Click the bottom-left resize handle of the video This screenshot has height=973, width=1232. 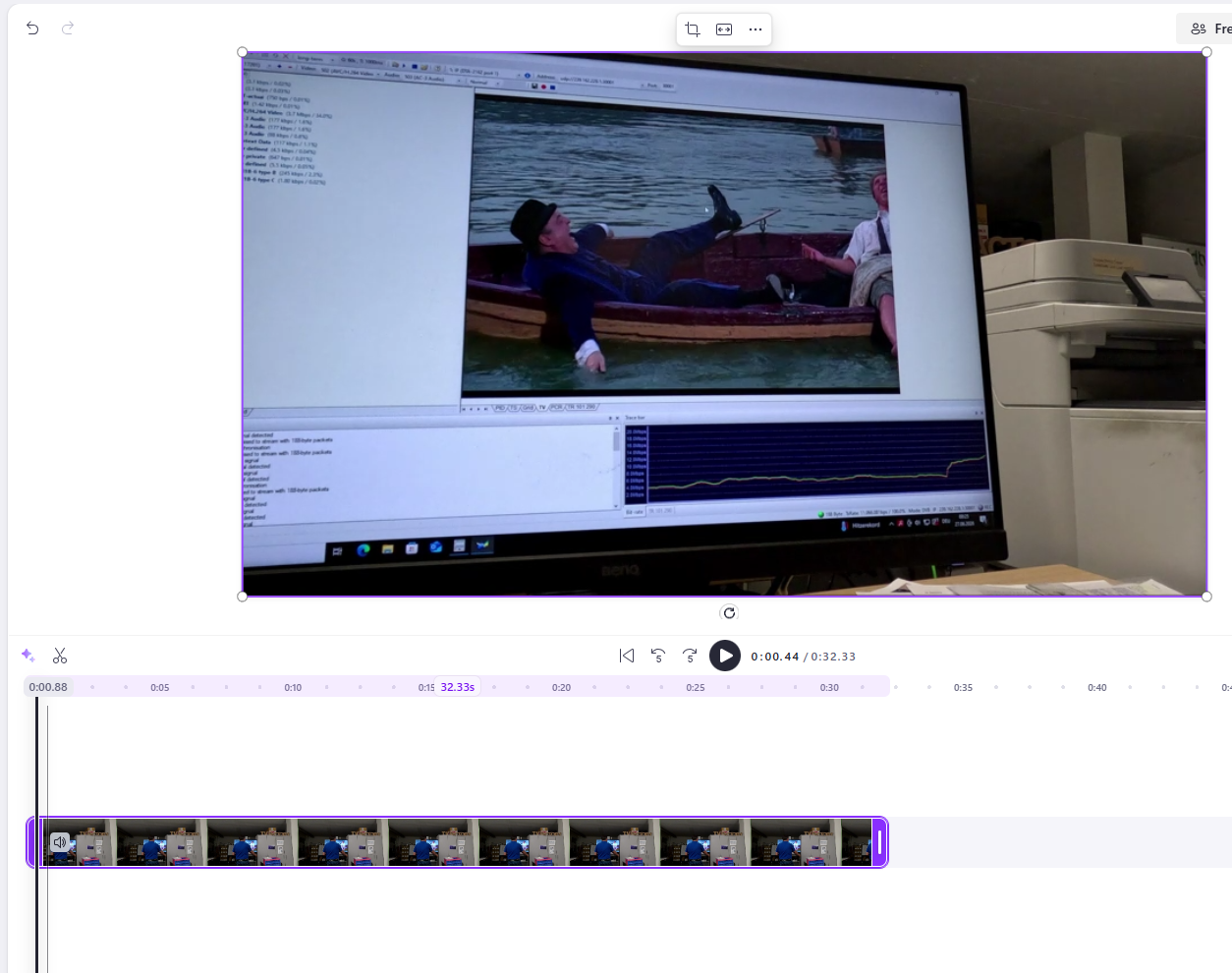tap(243, 597)
